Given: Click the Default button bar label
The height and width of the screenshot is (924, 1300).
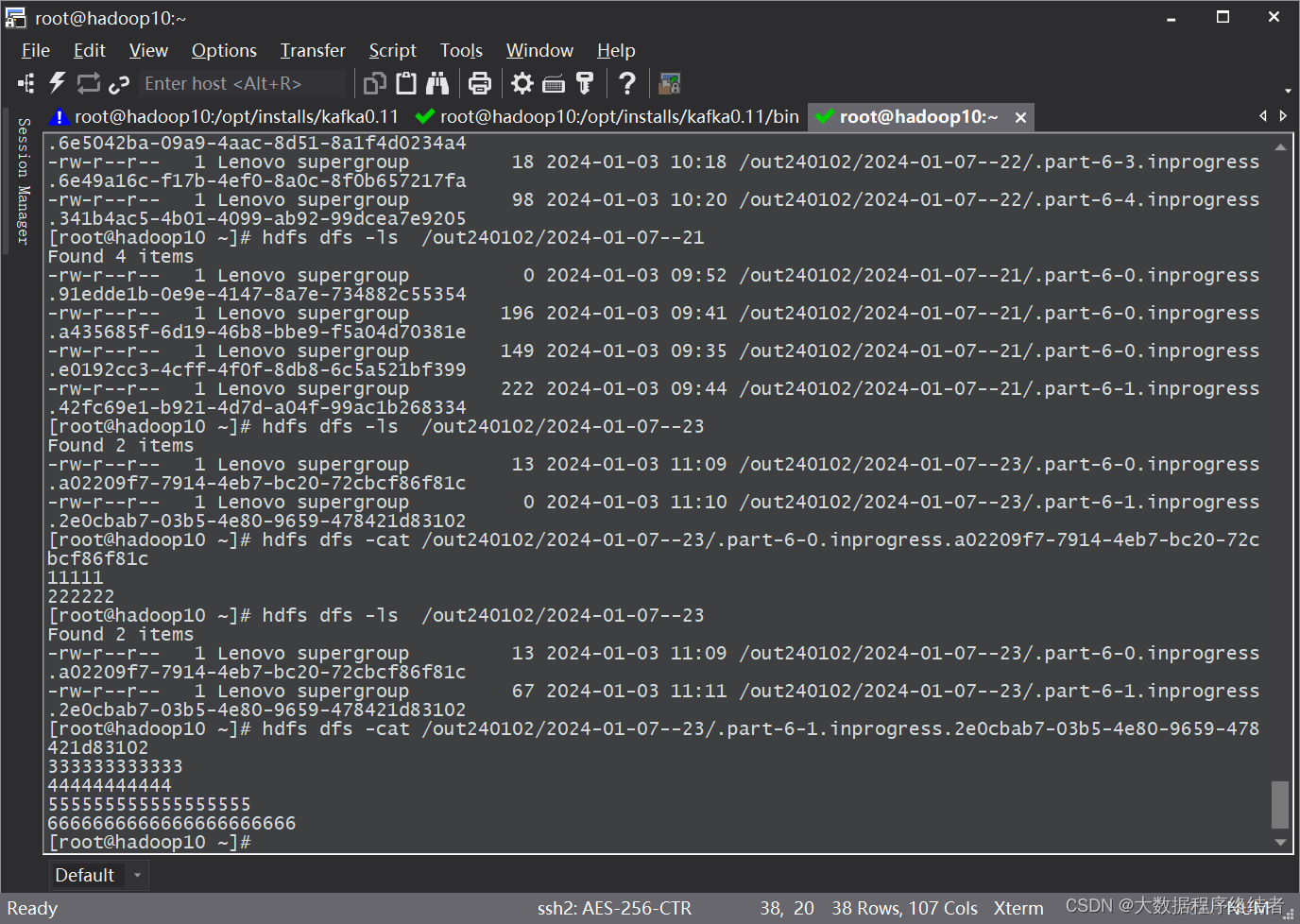Looking at the screenshot, I should [85, 875].
